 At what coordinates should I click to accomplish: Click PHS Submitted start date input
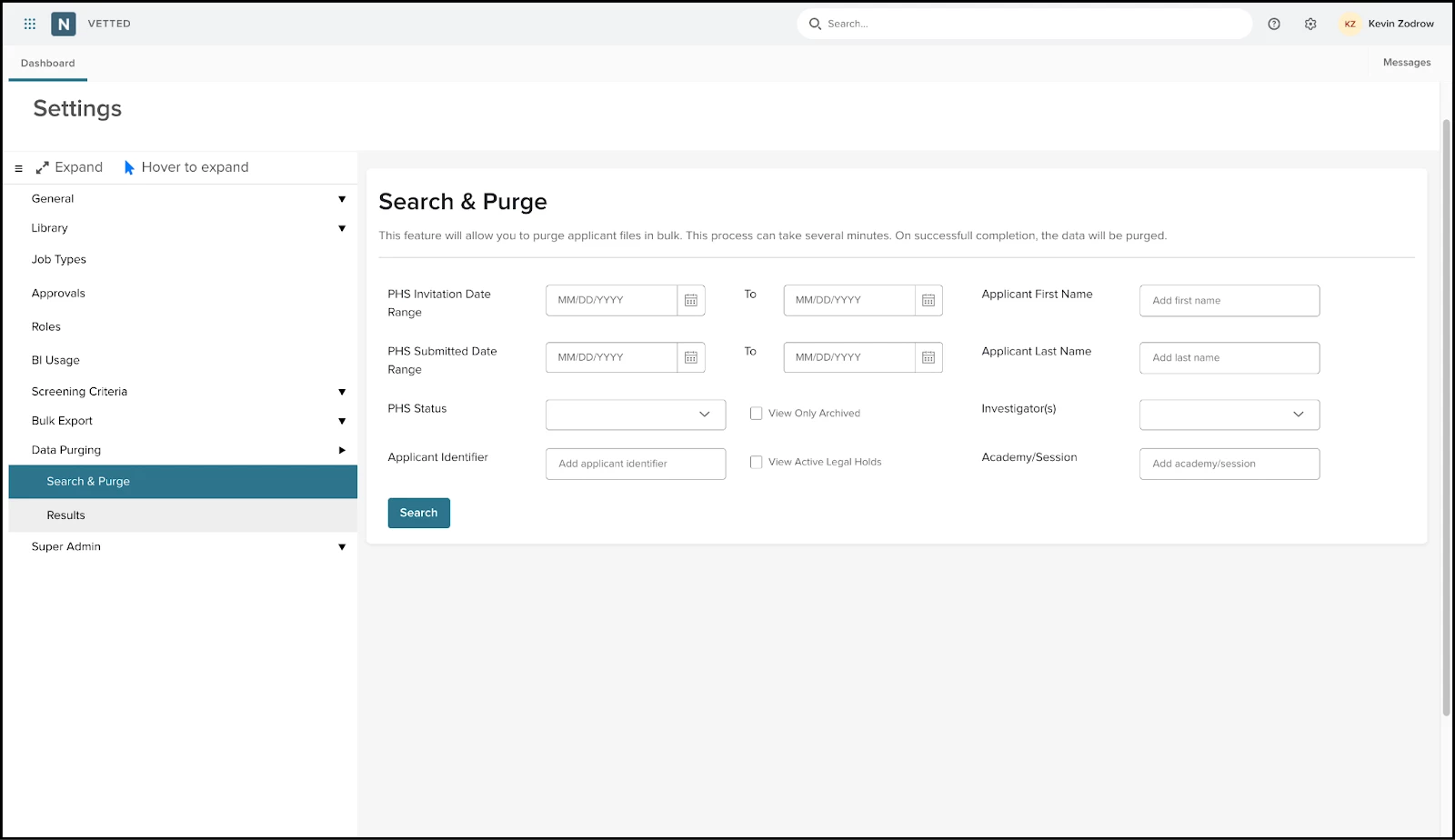click(x=612, y=357)
